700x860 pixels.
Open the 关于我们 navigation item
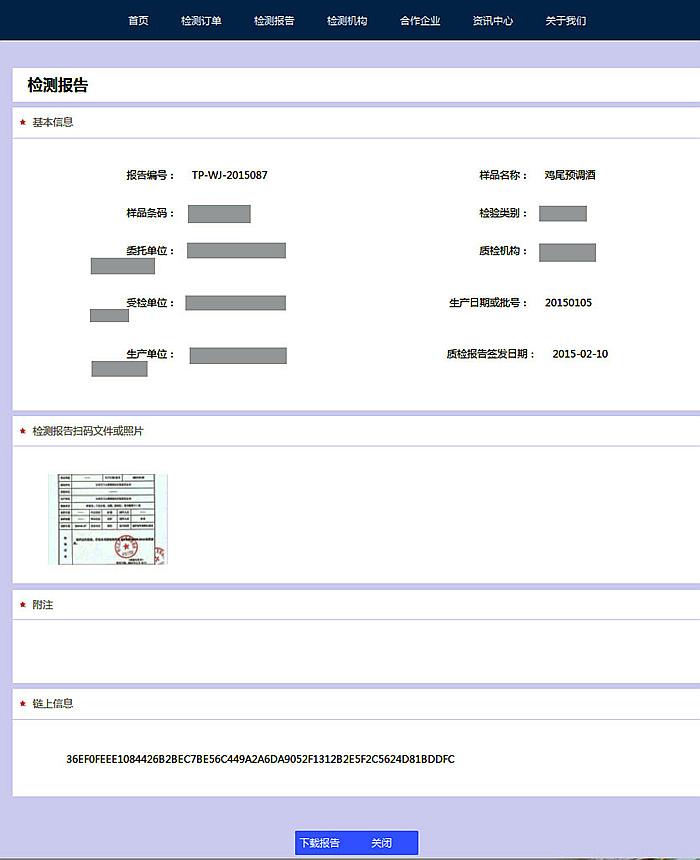pos(566,21)
